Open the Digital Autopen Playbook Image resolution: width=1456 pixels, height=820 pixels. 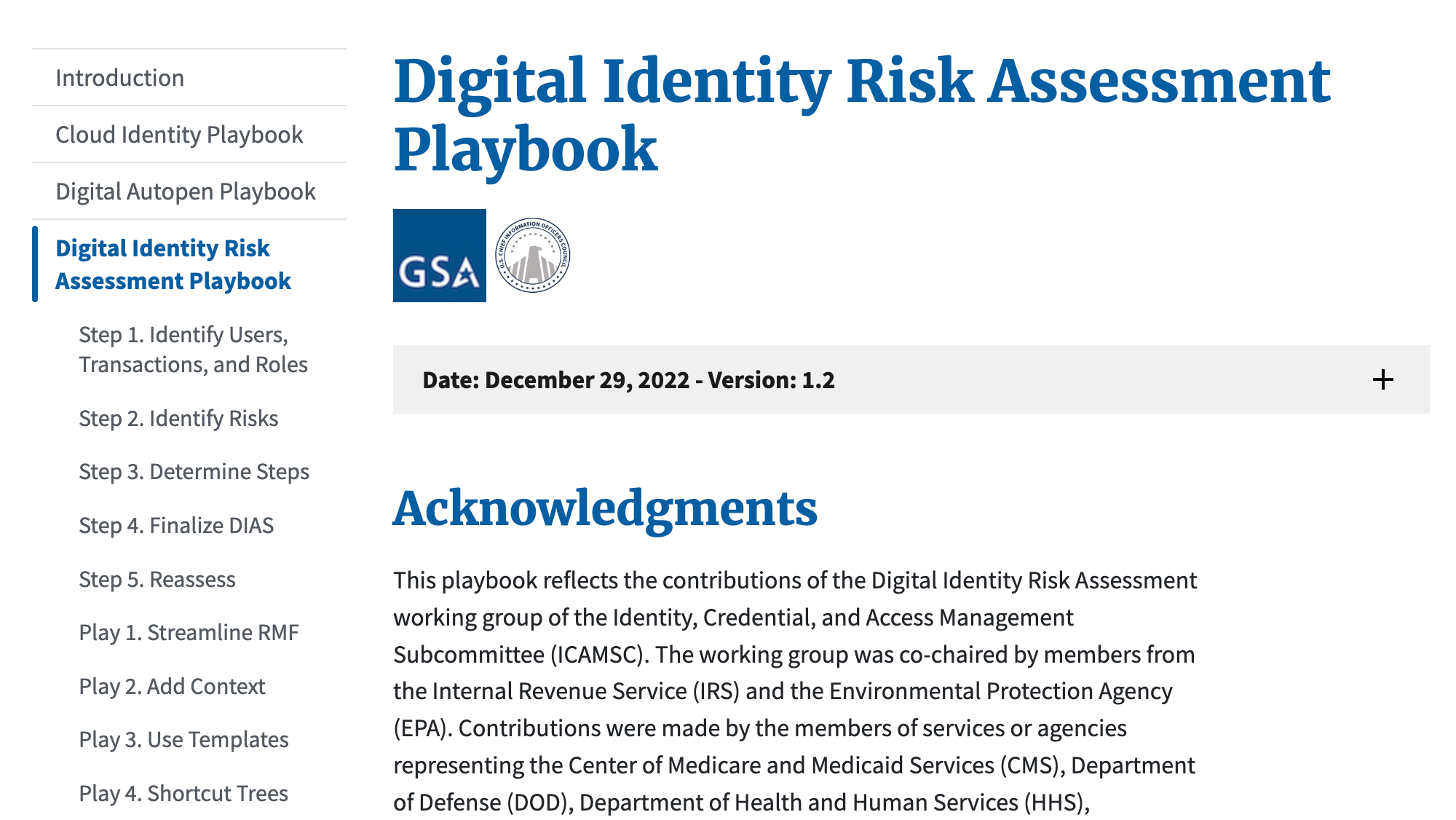pos(185,191)
